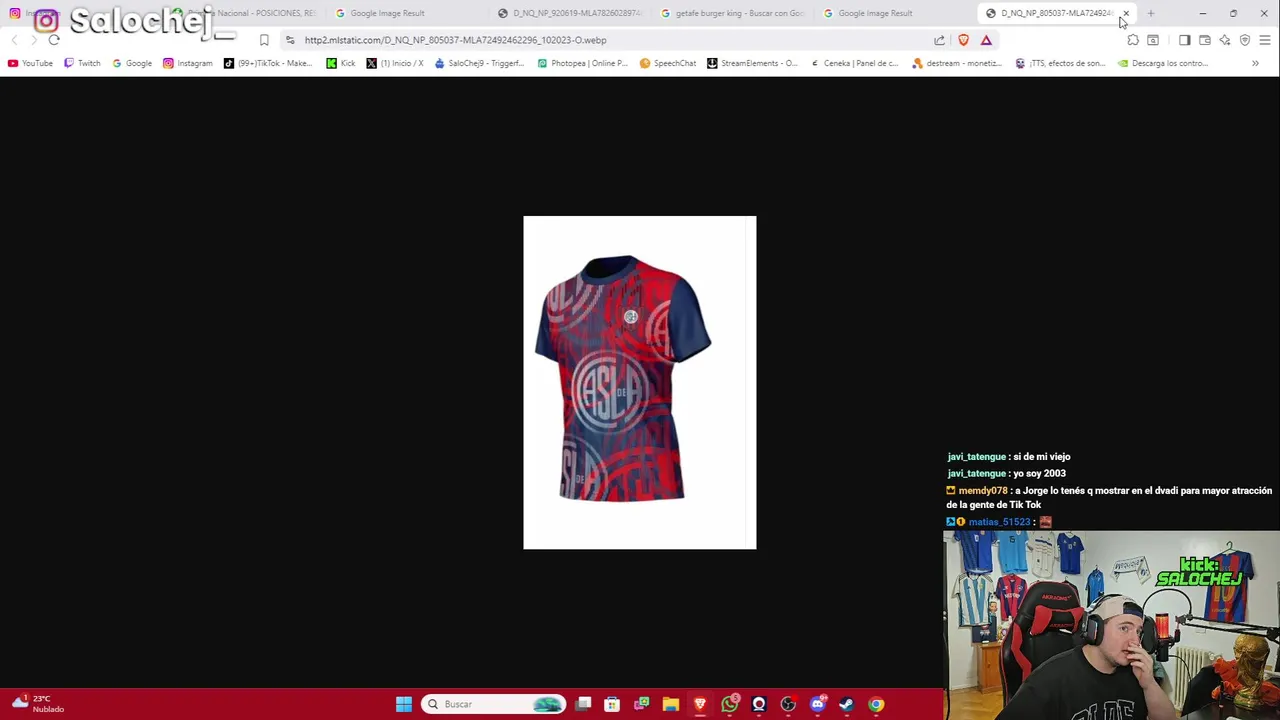This screenshot has height=720, width=1280.
Task: Open site information icon beside the URL
Action: 290,40
